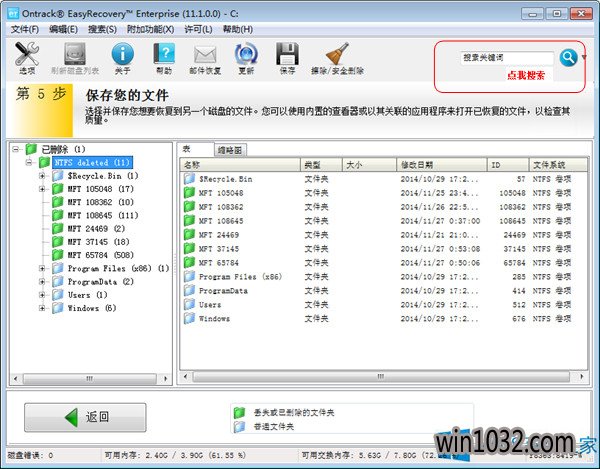
Task: Open the 擦除/安全删除 broom tool
Action: click(337, 58)
